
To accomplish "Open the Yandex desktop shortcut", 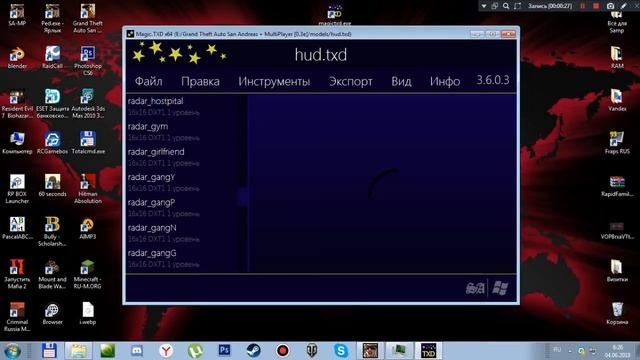I will coord(617,100).
